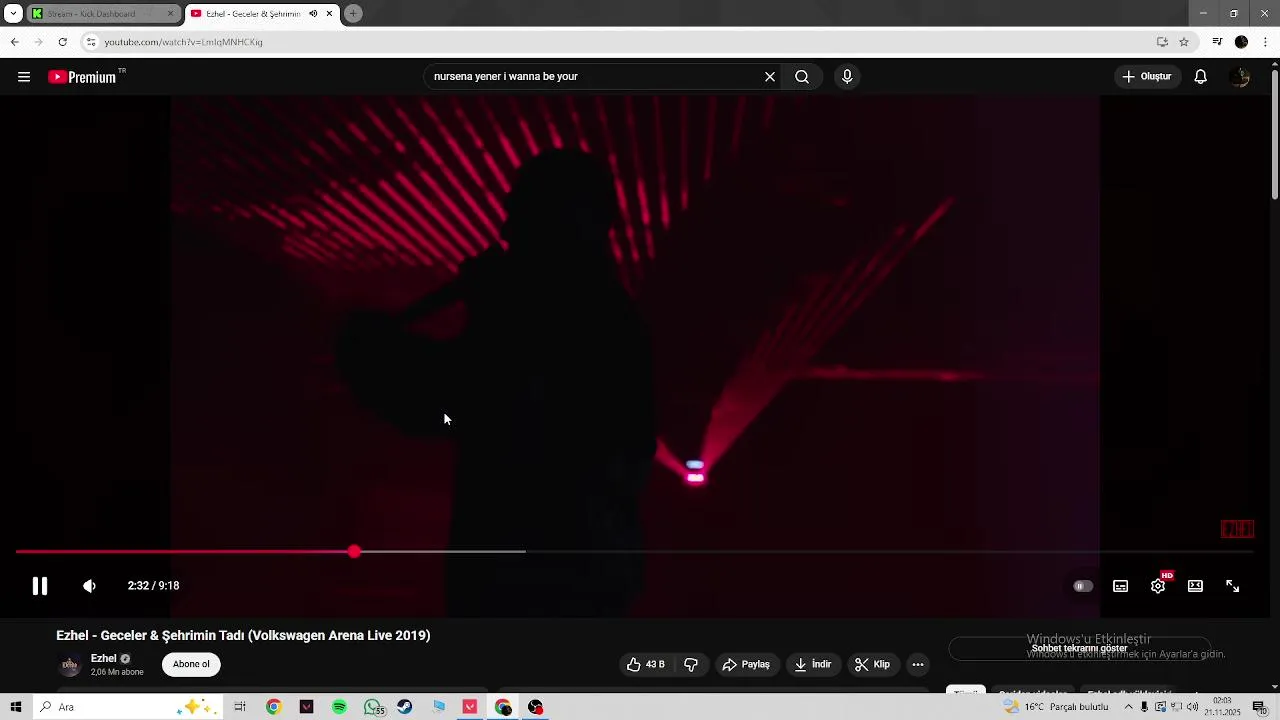Like the video (43 B)
1280x720 pixels.
tap(645, 664)
